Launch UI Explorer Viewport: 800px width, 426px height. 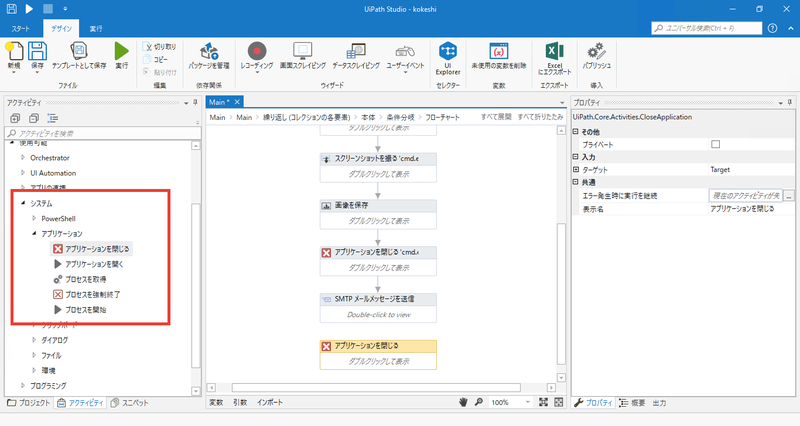point(448,52)
